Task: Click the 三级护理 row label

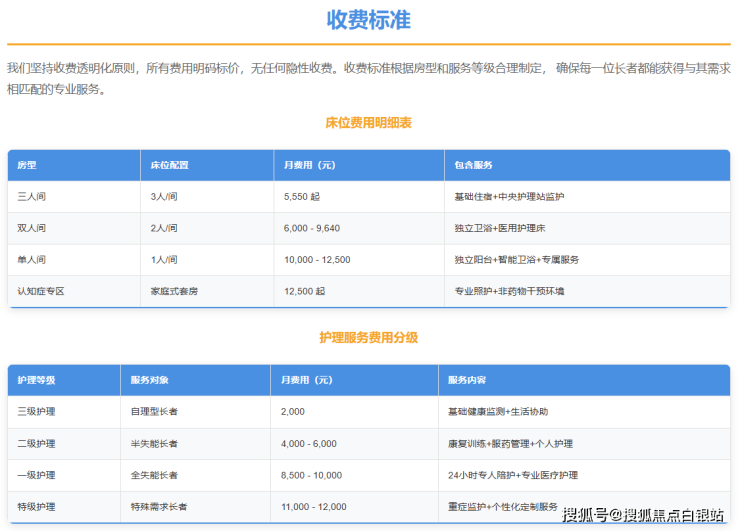Action: tap(37, 412)
